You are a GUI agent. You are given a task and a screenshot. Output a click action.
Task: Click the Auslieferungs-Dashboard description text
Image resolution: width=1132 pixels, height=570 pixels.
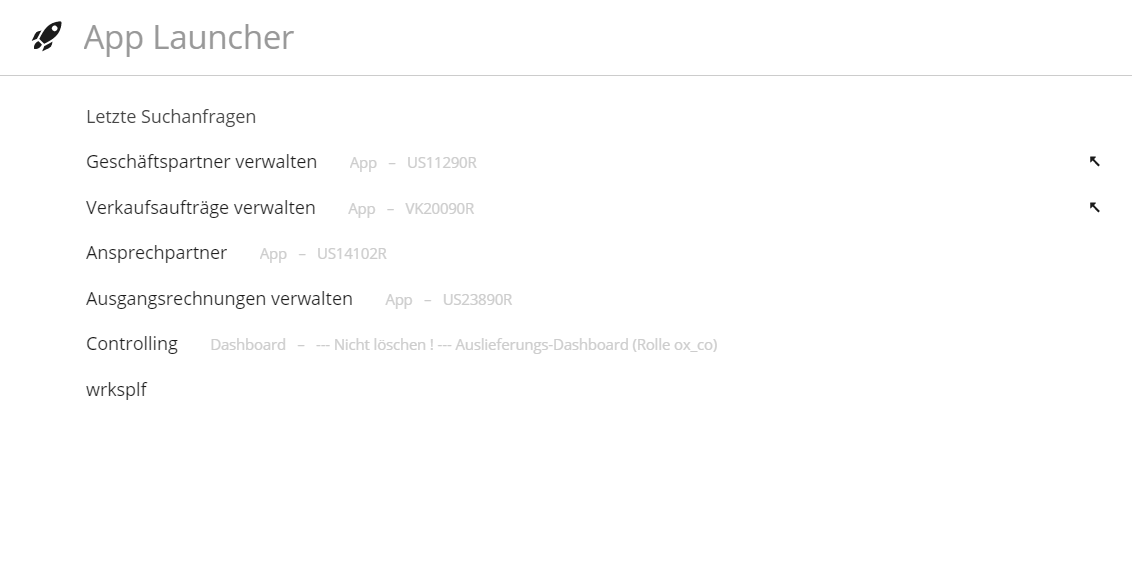[517, 345]
